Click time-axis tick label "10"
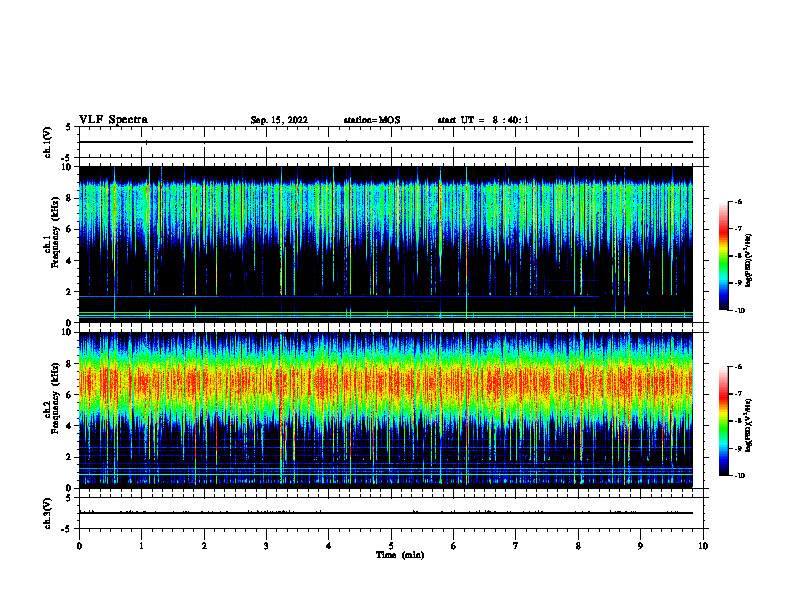 (x=703, y=546)
